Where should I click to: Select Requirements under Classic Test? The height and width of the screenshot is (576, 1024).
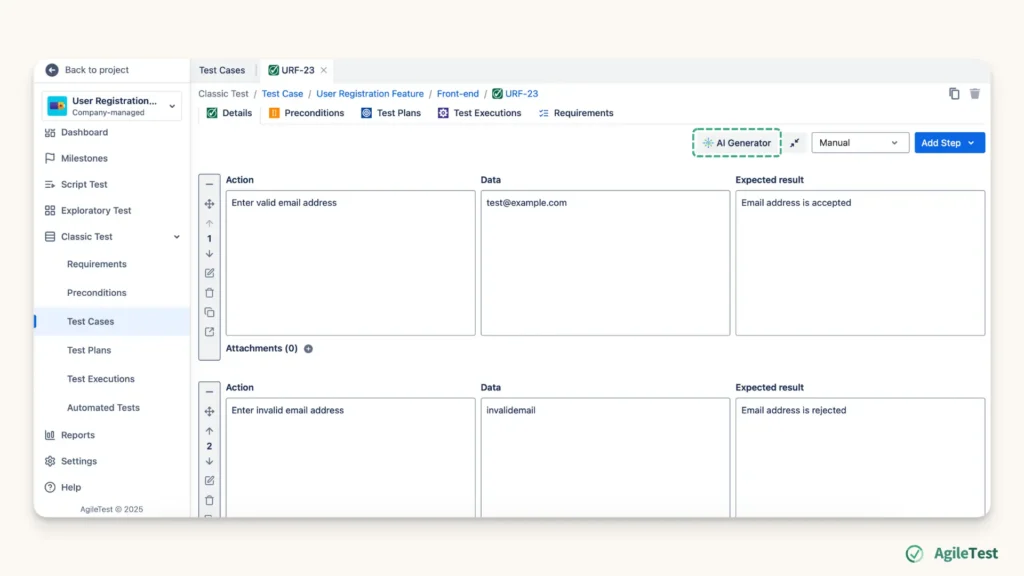(x=97, y=264)
